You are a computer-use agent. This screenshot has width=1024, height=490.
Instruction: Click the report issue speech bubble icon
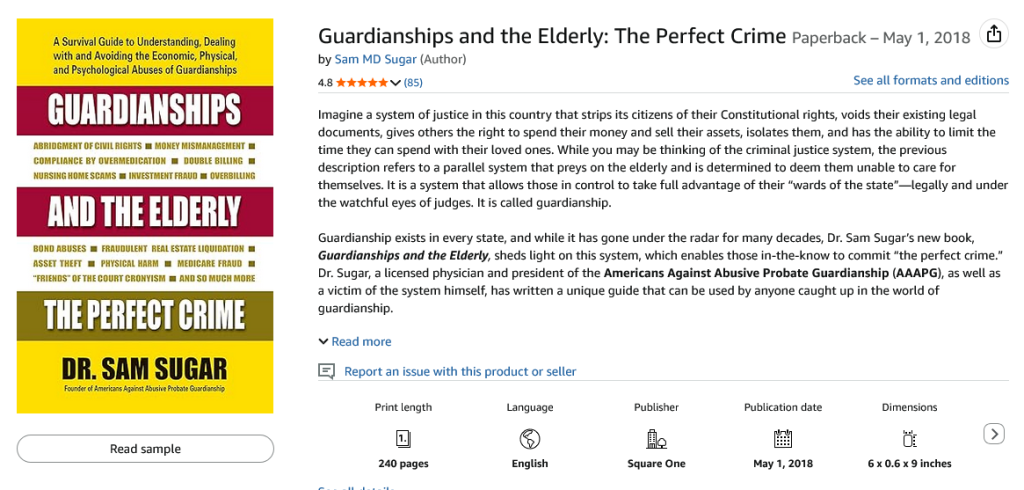(x=326, y=371)
